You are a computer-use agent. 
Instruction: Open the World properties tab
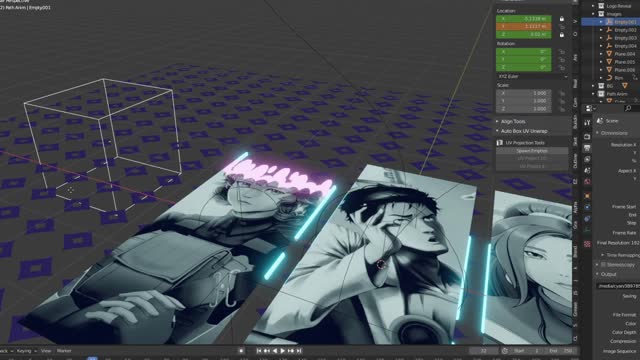pos(587,182)
